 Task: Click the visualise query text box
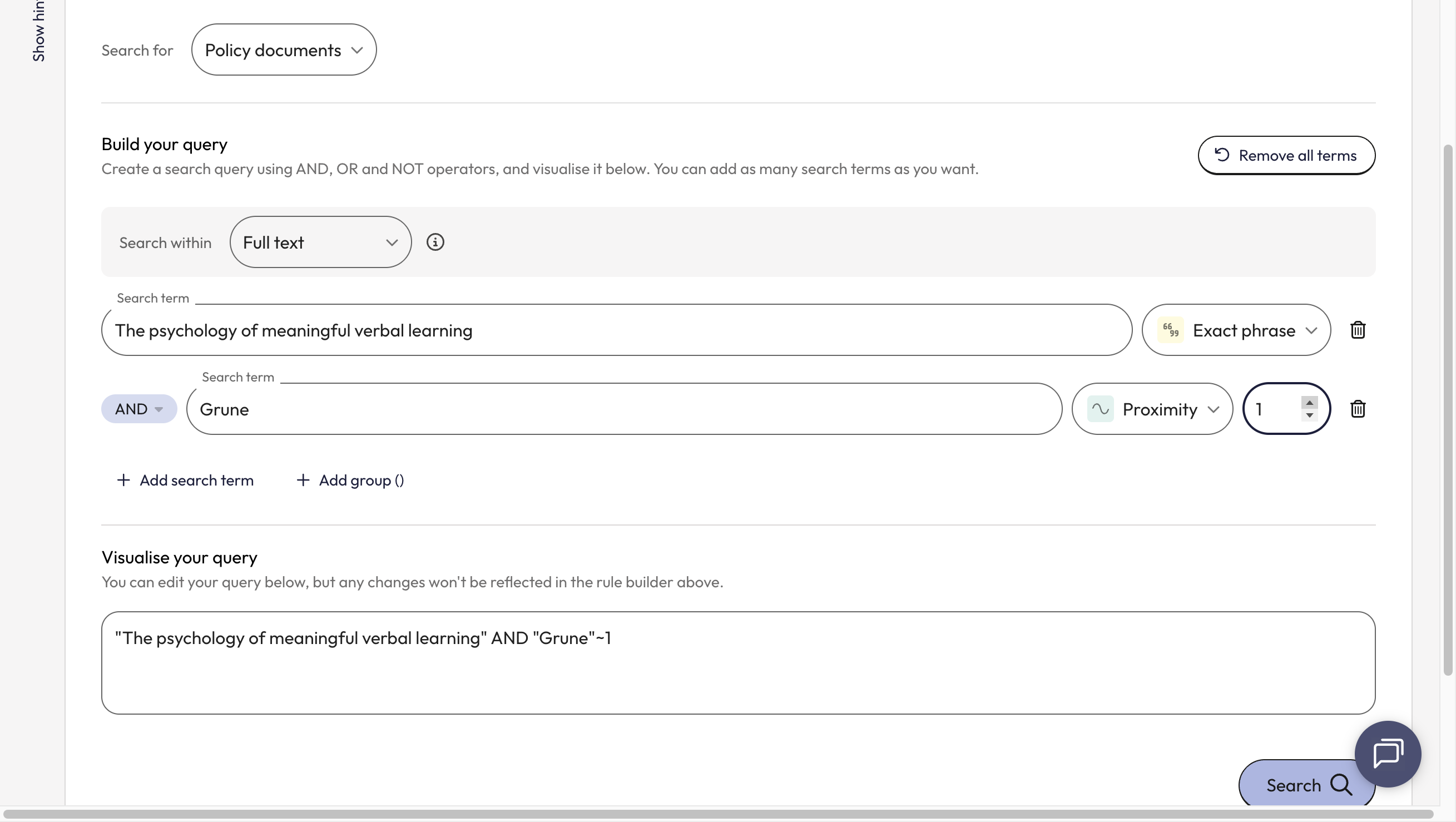pos(738,662)
